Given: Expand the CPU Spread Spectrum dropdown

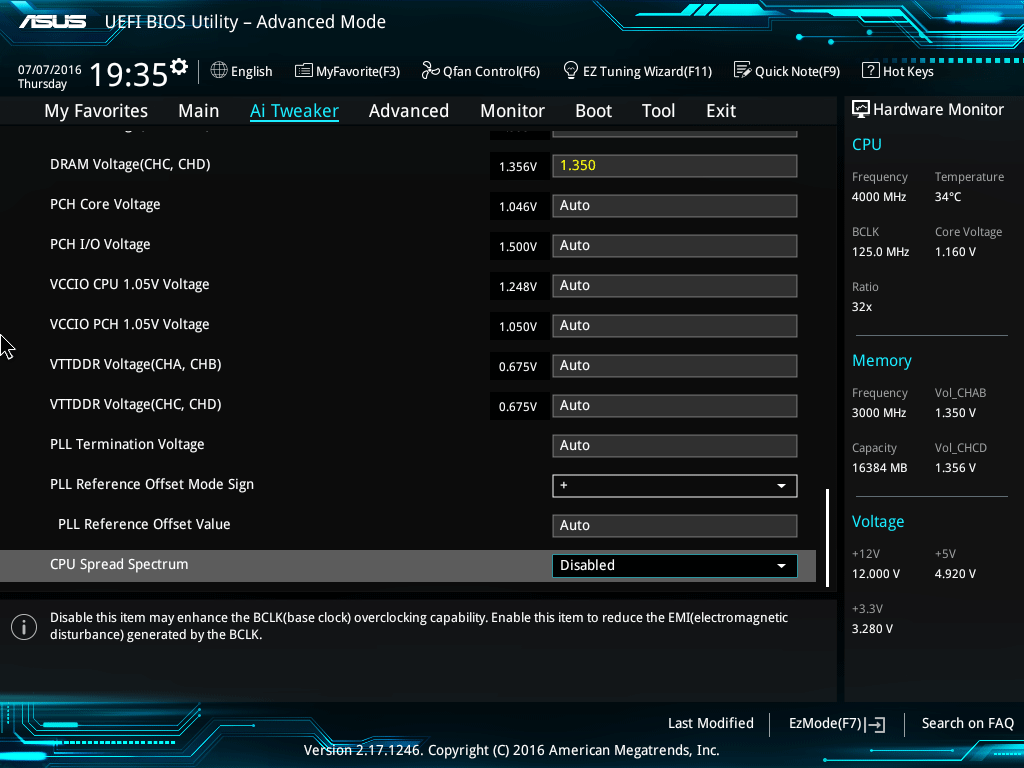Looking at the screenshot, I should pos(675,566).
